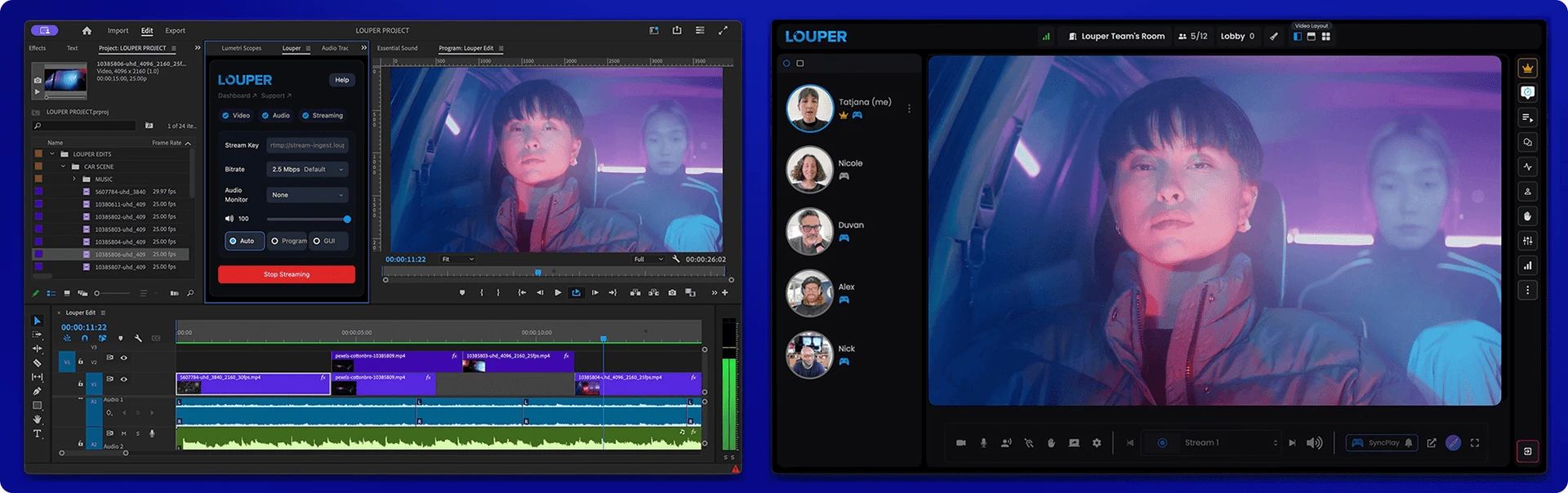Toggle V1 track visibility eye
Viewport: 1568px width, 493px height.
[124, 379]
